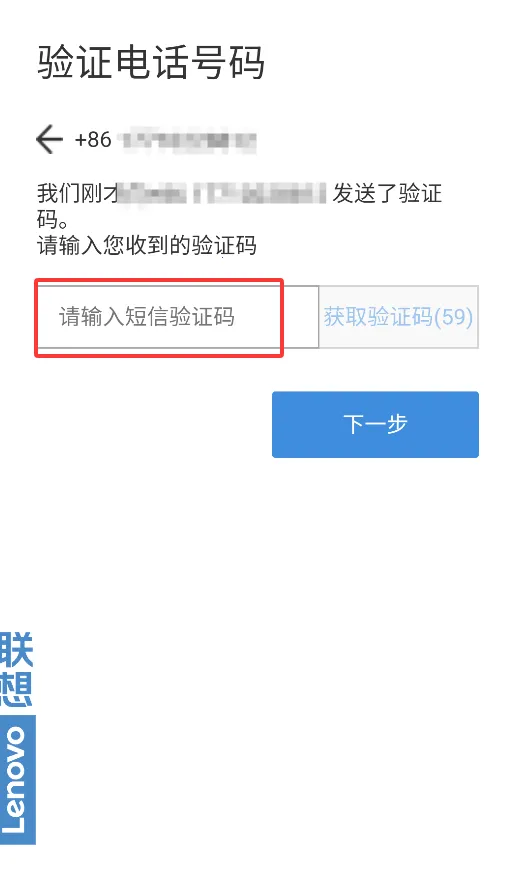
Task: Click the 联 character in the logo
Action: [x=17, y=650]
